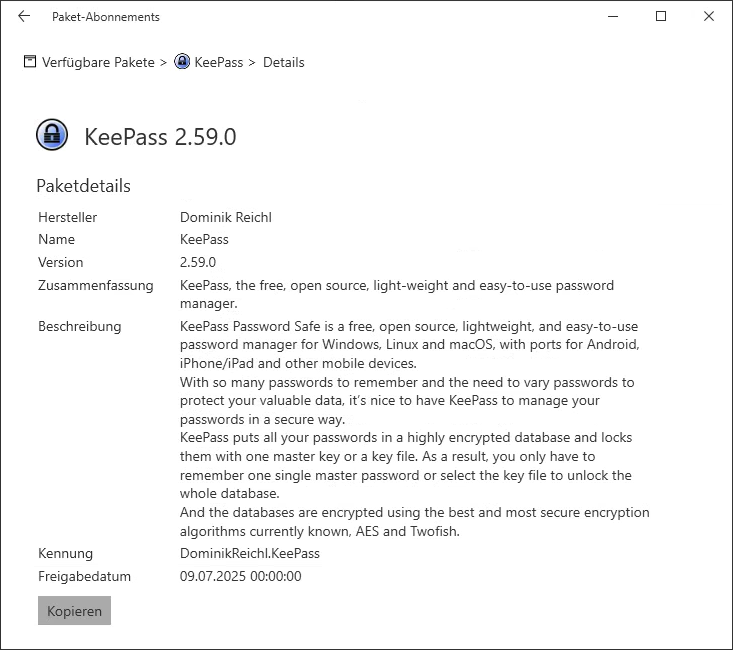The image size is (733, 650).
Task: Click the large KeePass padlock logo
Action: click(52, 135)
